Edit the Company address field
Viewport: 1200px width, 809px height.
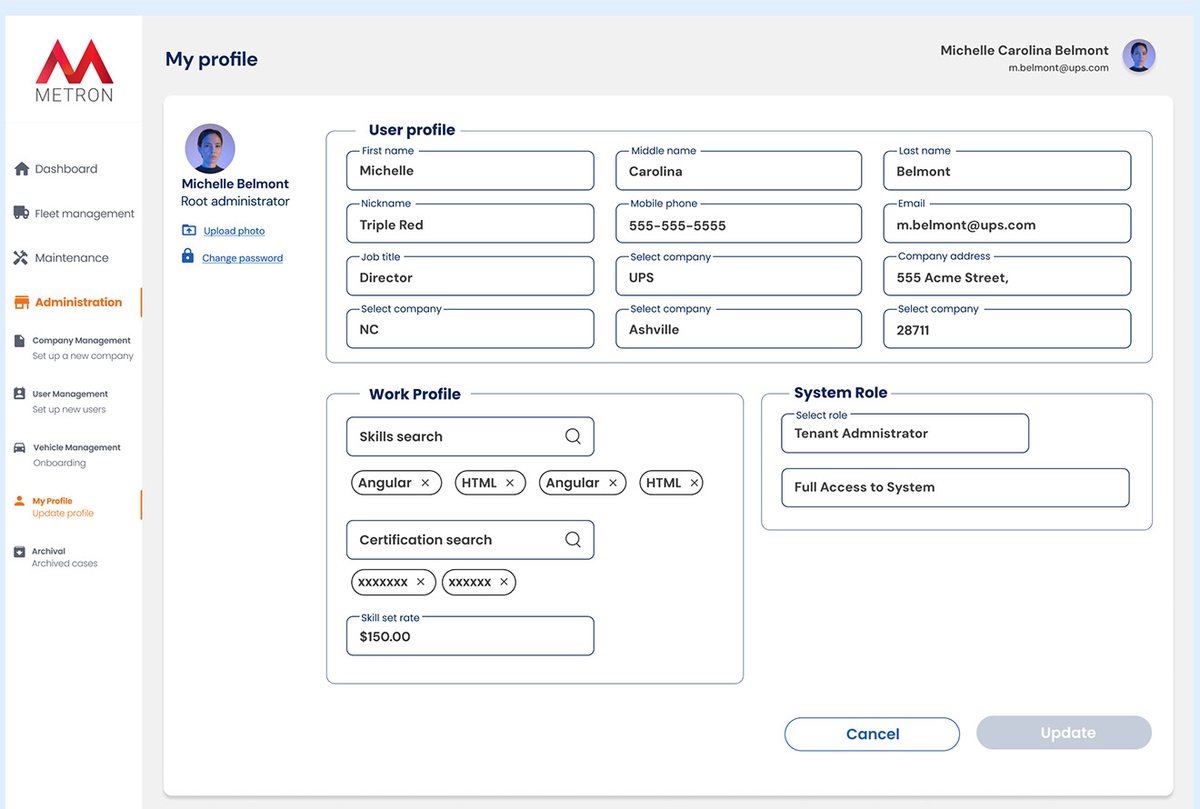point(1007,277)
